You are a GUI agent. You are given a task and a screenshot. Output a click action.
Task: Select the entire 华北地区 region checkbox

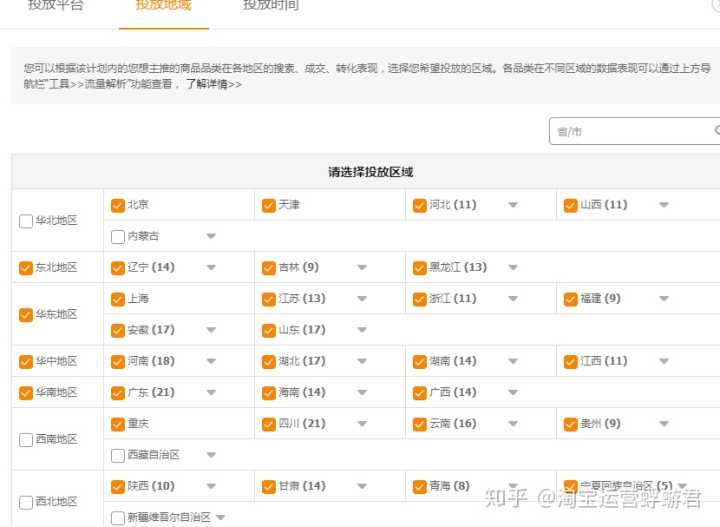click(26, 221)
